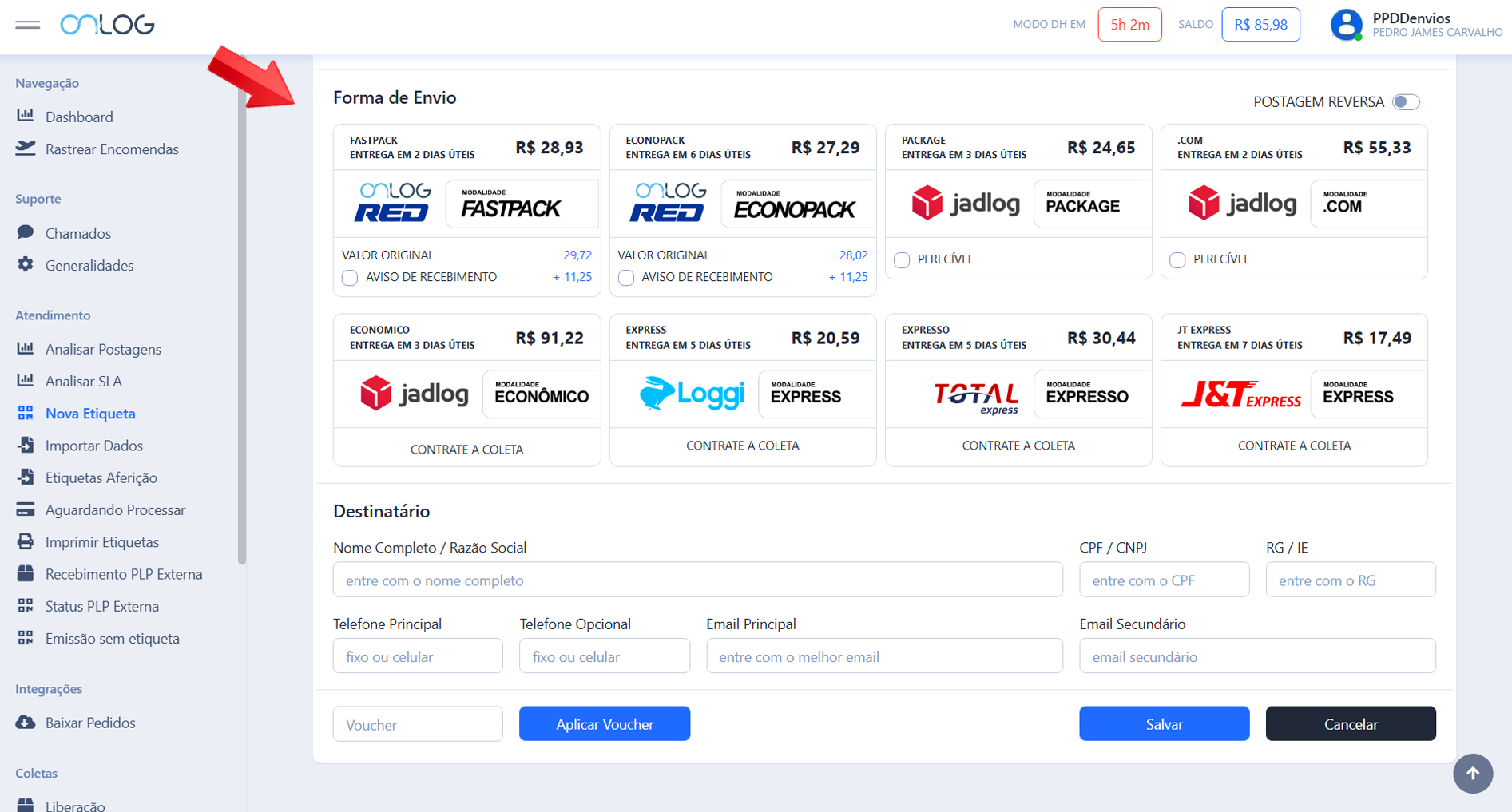This screenshot has width=1512, height=812.
Task: Enable Perecível for Jadlog Package
Action: 902,259
